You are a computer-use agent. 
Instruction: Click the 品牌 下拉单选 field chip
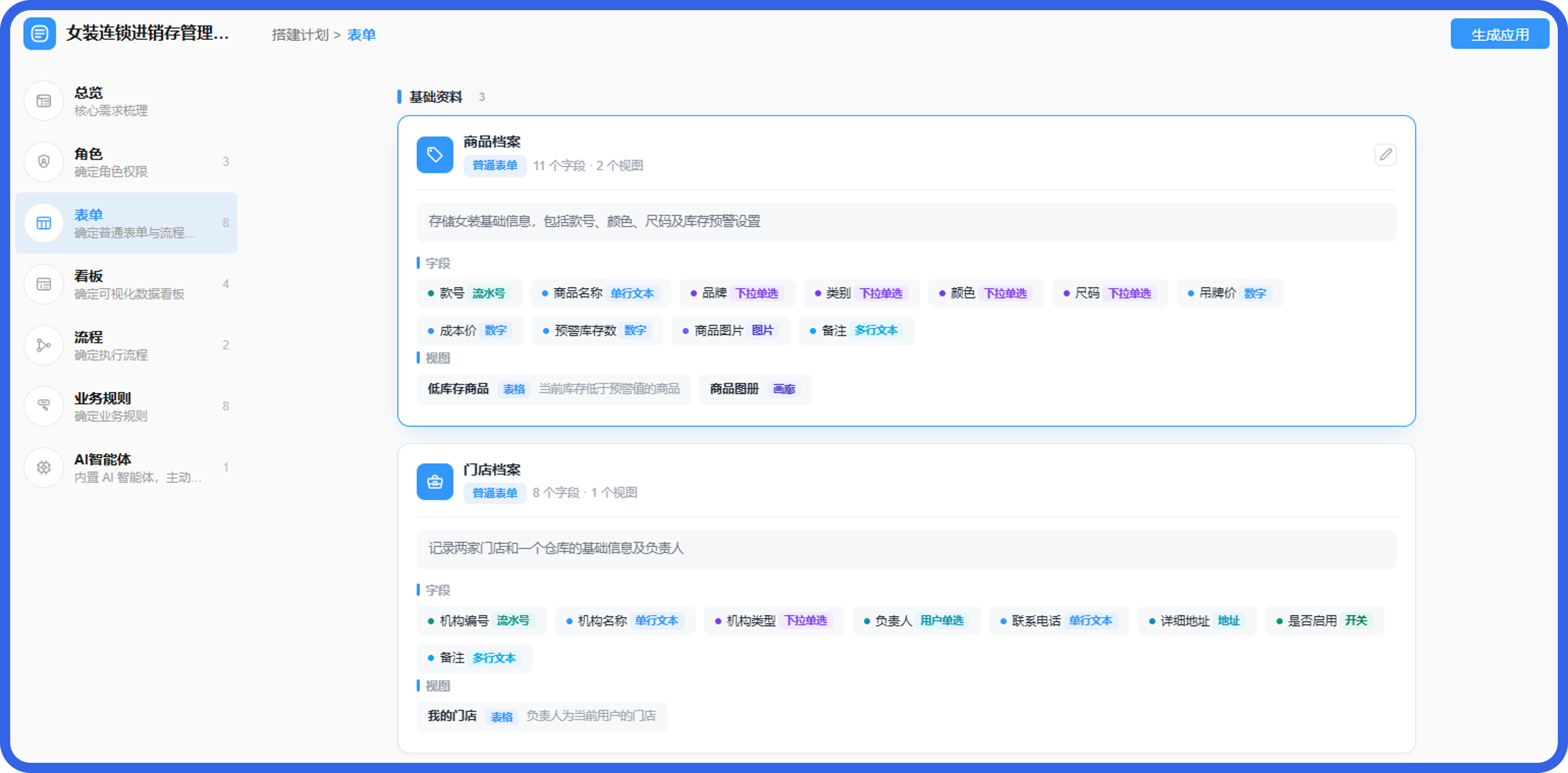click(x=737, y=293)
